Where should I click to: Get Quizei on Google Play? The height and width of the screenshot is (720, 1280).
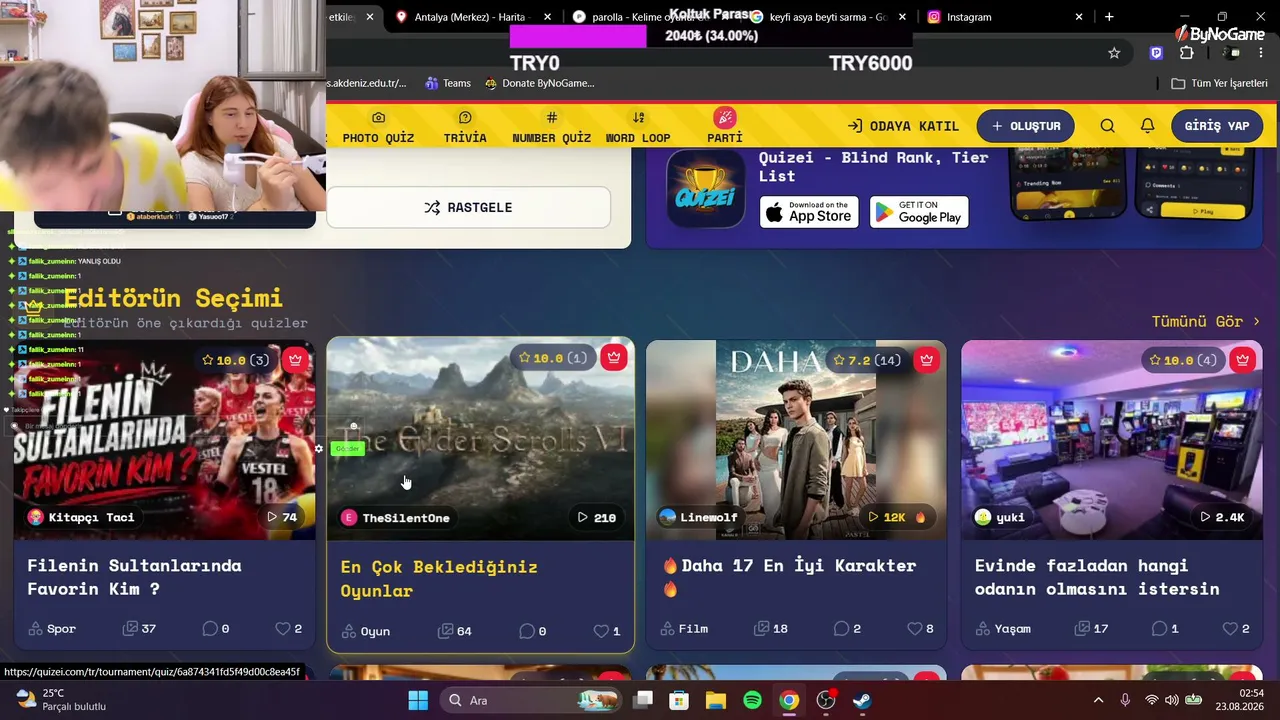tap(919, 212)
